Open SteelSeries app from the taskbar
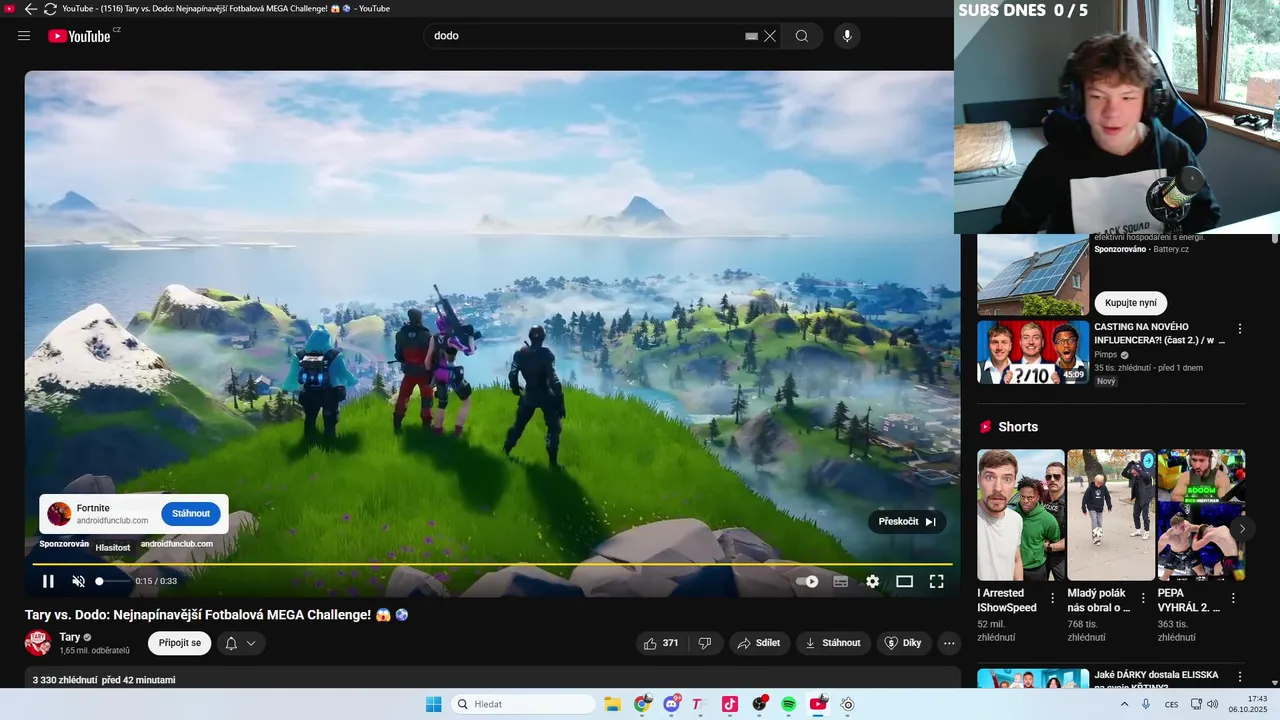The width and height of the screenshot is (1280, 720). pyautogui.click(x=848, y=704)
